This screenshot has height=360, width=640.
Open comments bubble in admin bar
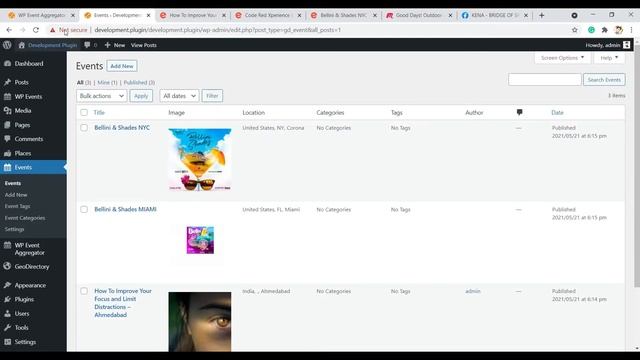[87, 45]
